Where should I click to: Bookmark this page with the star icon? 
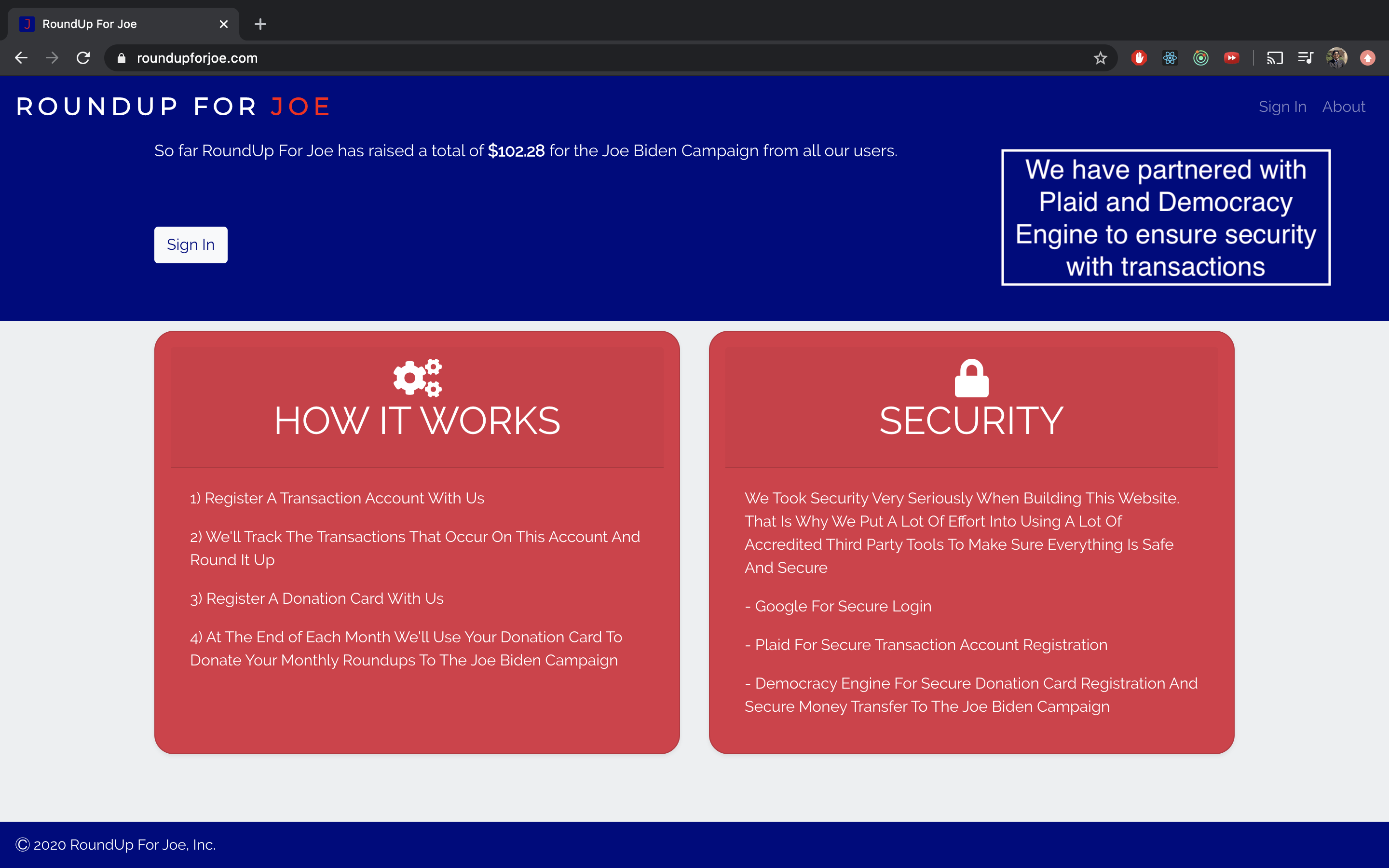pyautogui.click(x=1100, y=58)
